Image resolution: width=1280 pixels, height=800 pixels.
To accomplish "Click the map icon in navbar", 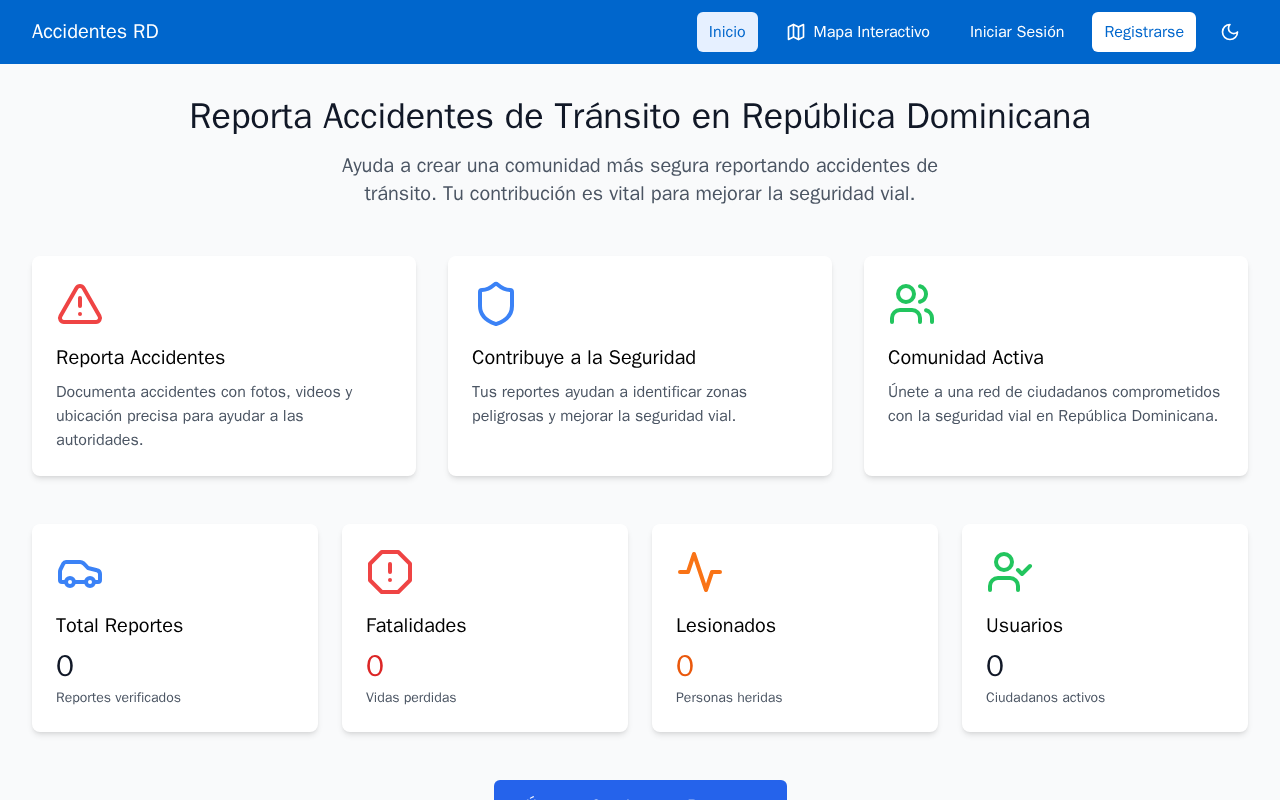I will click(x=796, y=32).
